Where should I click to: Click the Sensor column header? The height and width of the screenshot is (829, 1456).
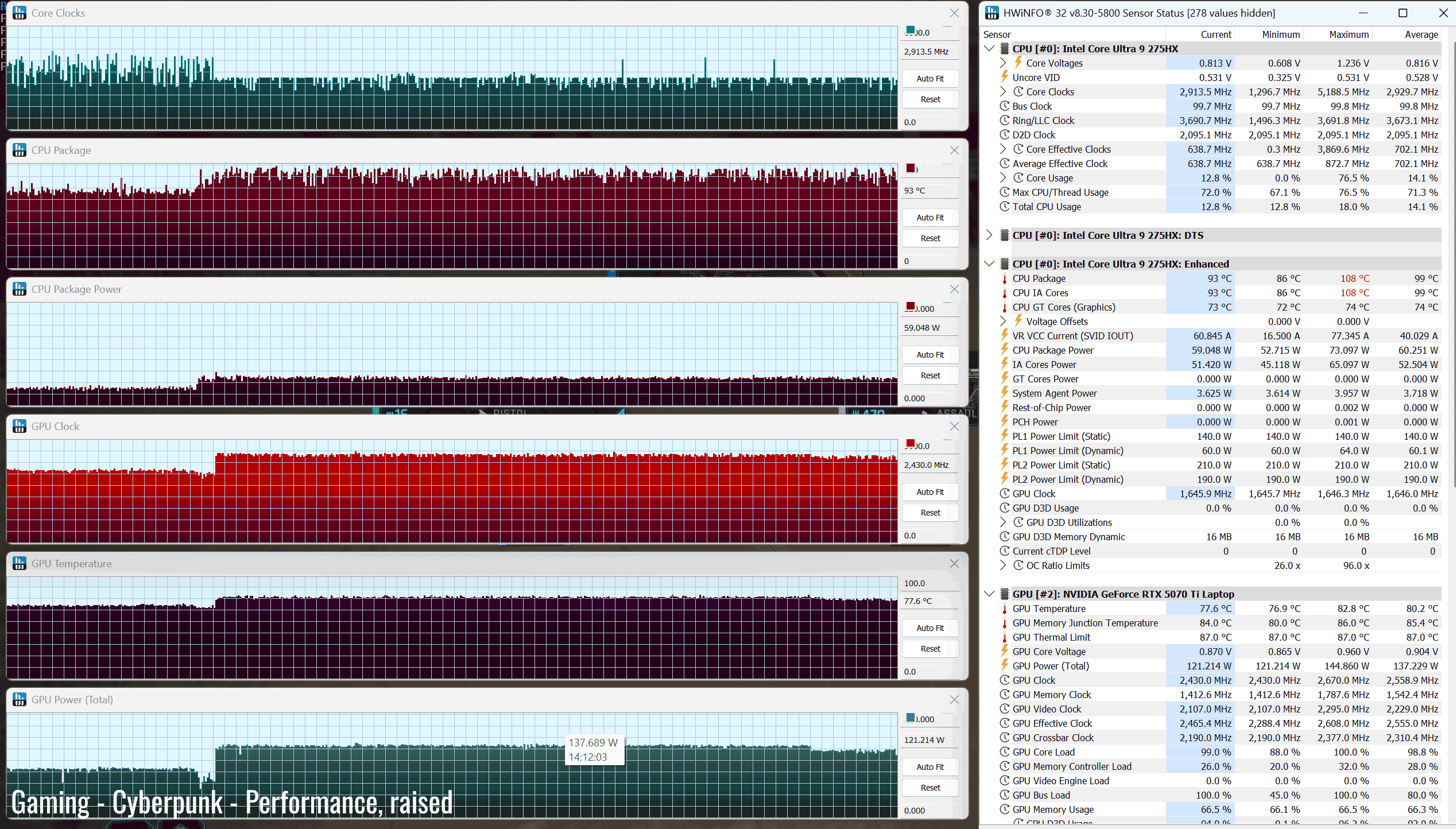pyautogui.click(x=997, y=34)
